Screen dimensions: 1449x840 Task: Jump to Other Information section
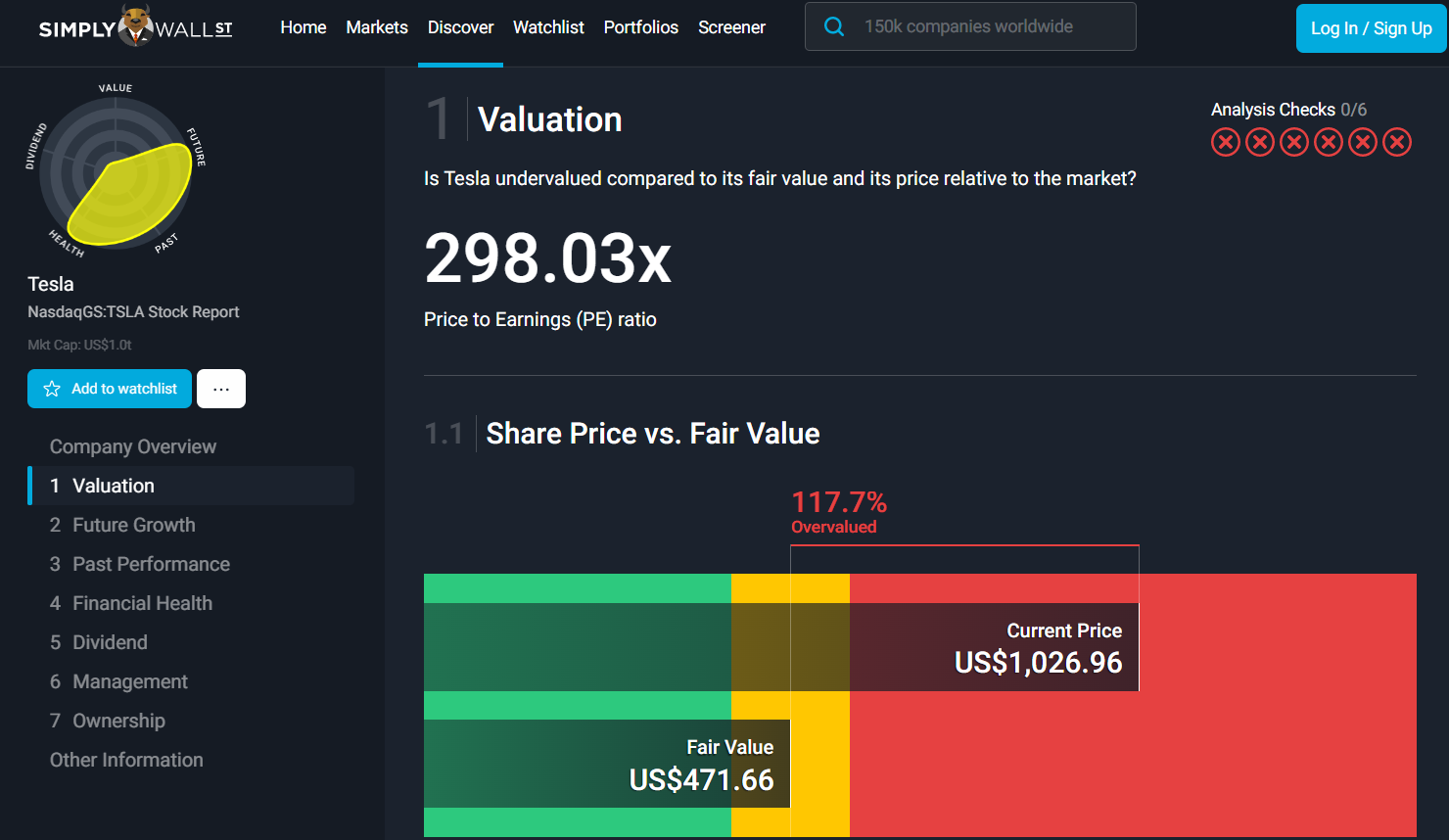(x=126, y=760)
